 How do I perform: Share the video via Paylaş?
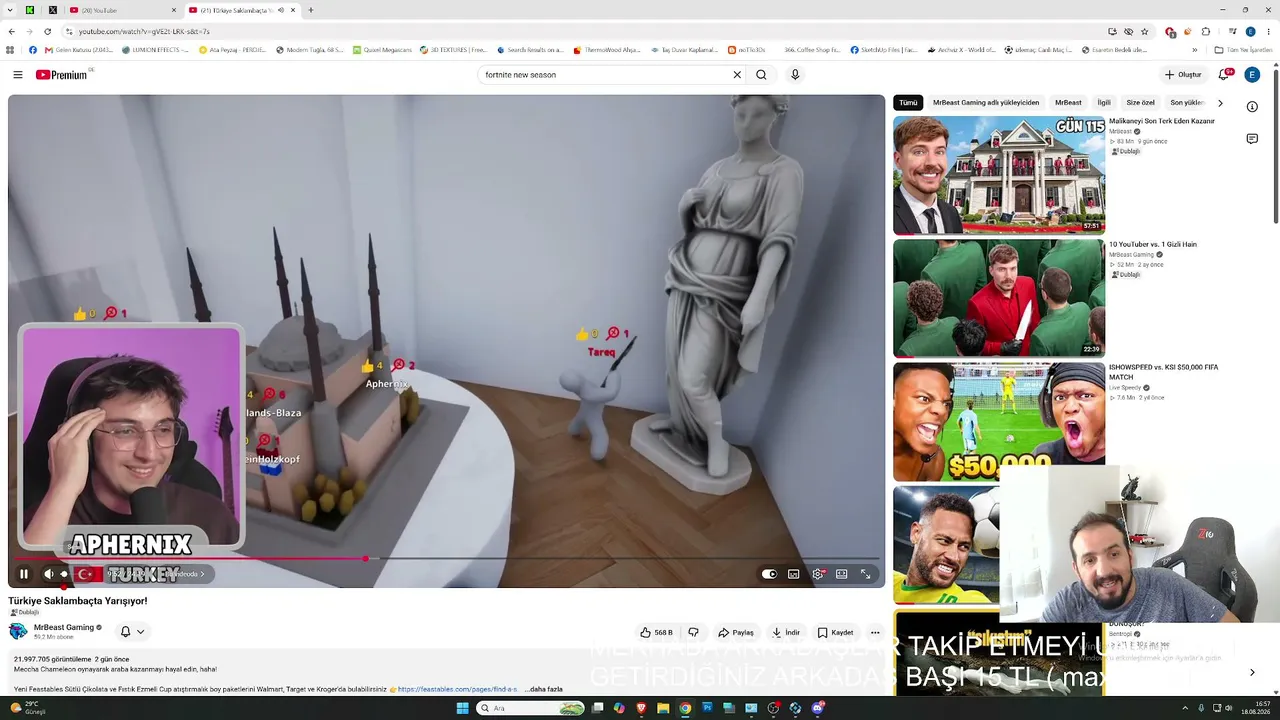click(x=736, y=632)
